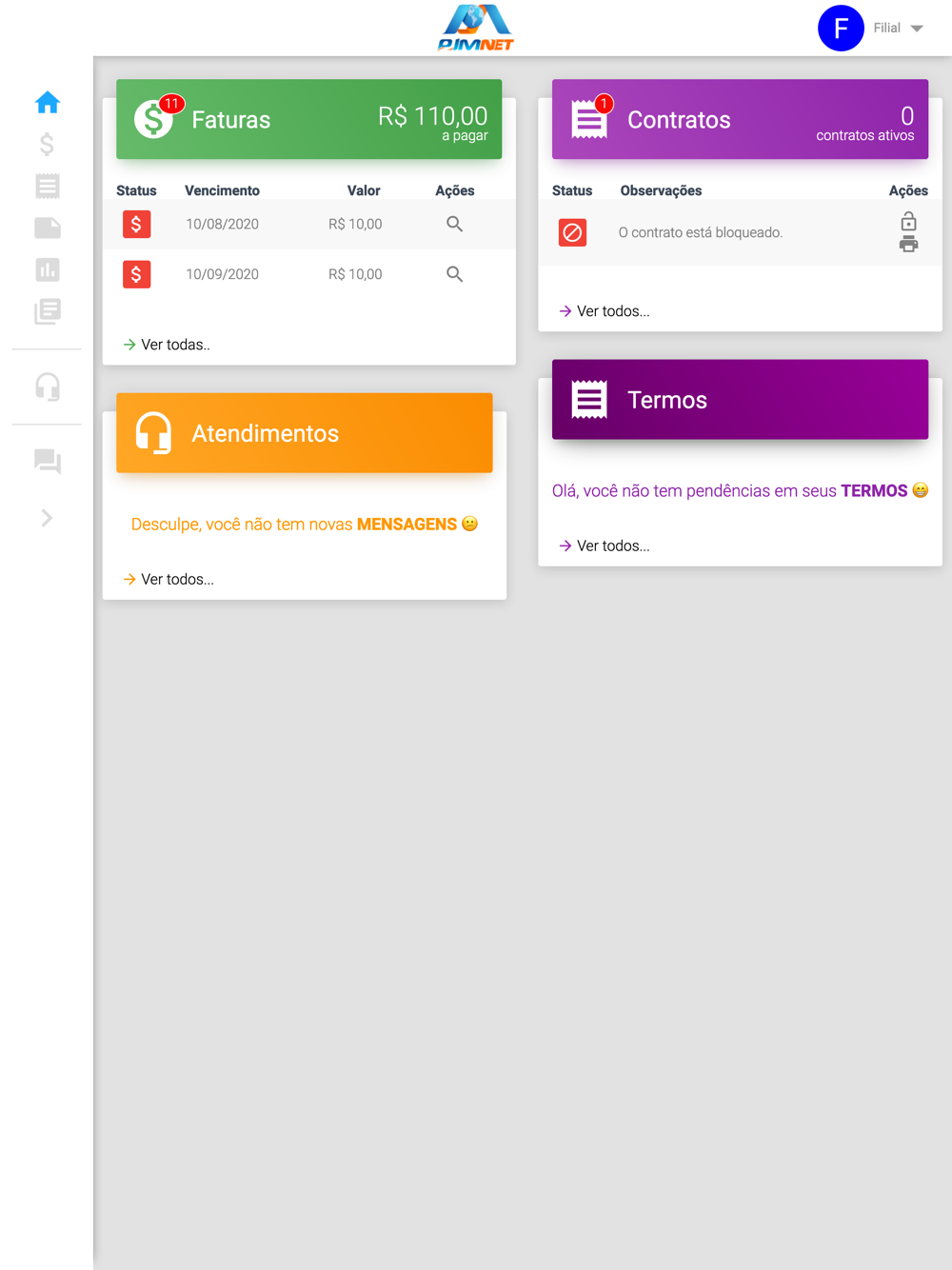The height and width of the screenshot is (1270, 952).
Task: Open the chat messages icon in sidebar
Action: tap(47, 462)
